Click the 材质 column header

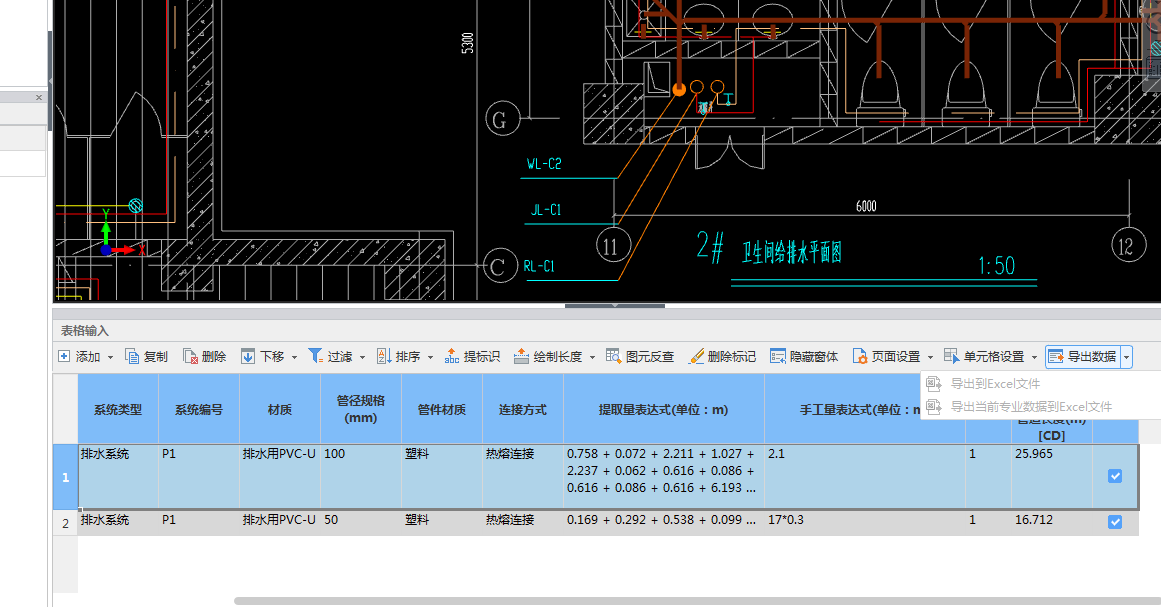(280, 409)
